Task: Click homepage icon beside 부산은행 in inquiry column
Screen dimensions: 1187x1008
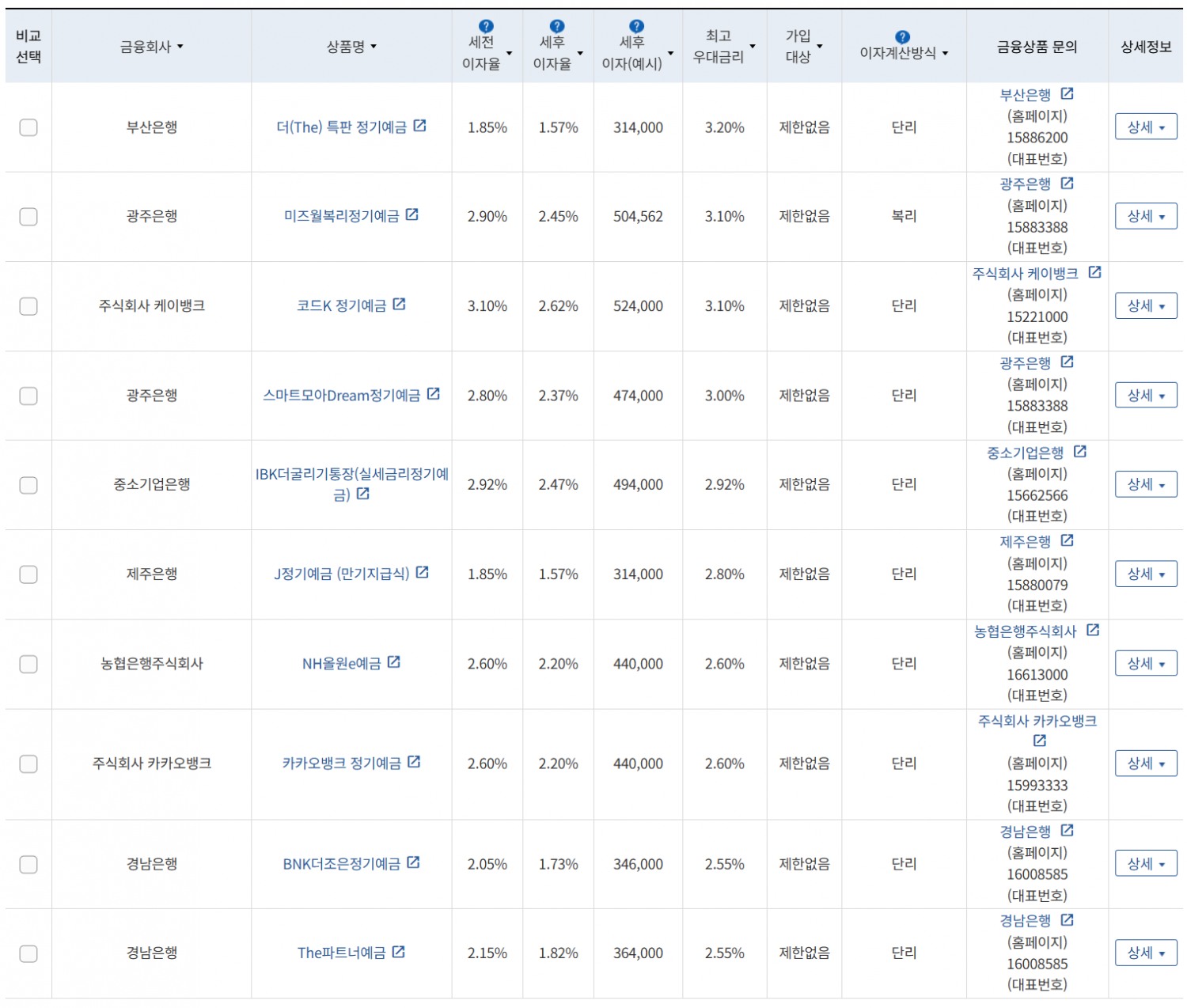Action: [1067, 94]
